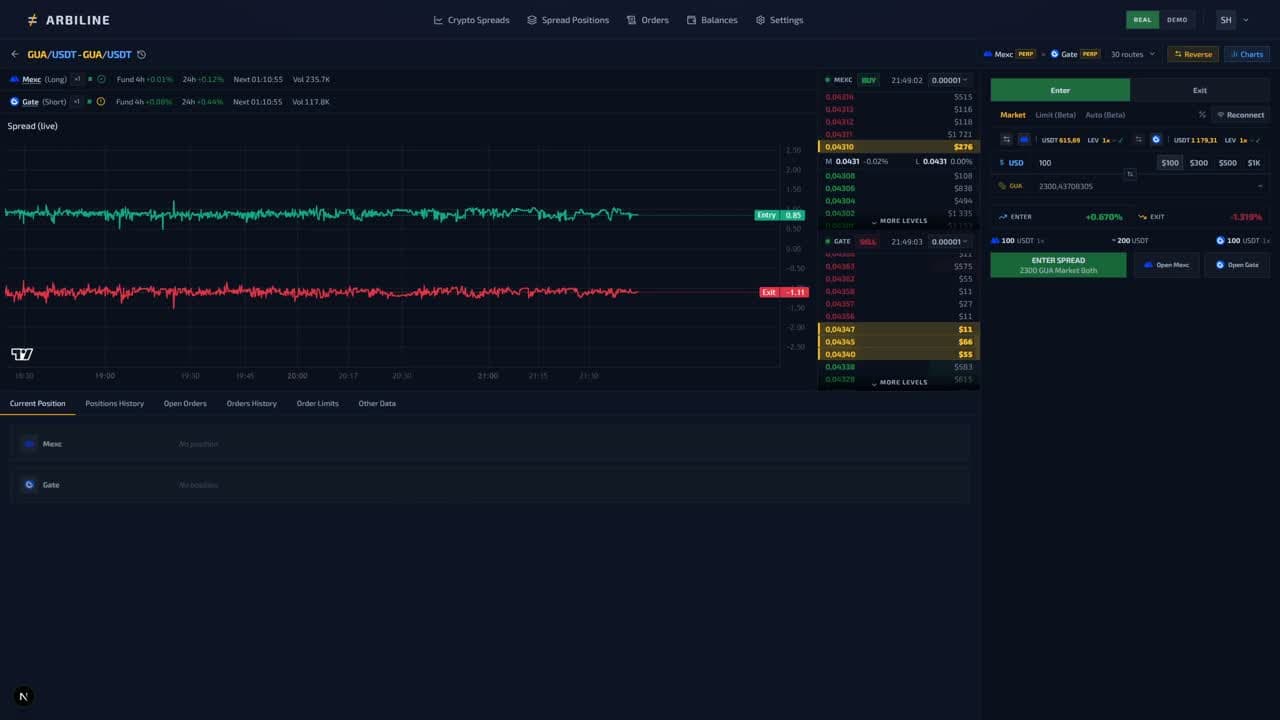Screen dimensions: 1280x720
Task: Click the percent icon next to Reconnect
Action: point(1202,115)
